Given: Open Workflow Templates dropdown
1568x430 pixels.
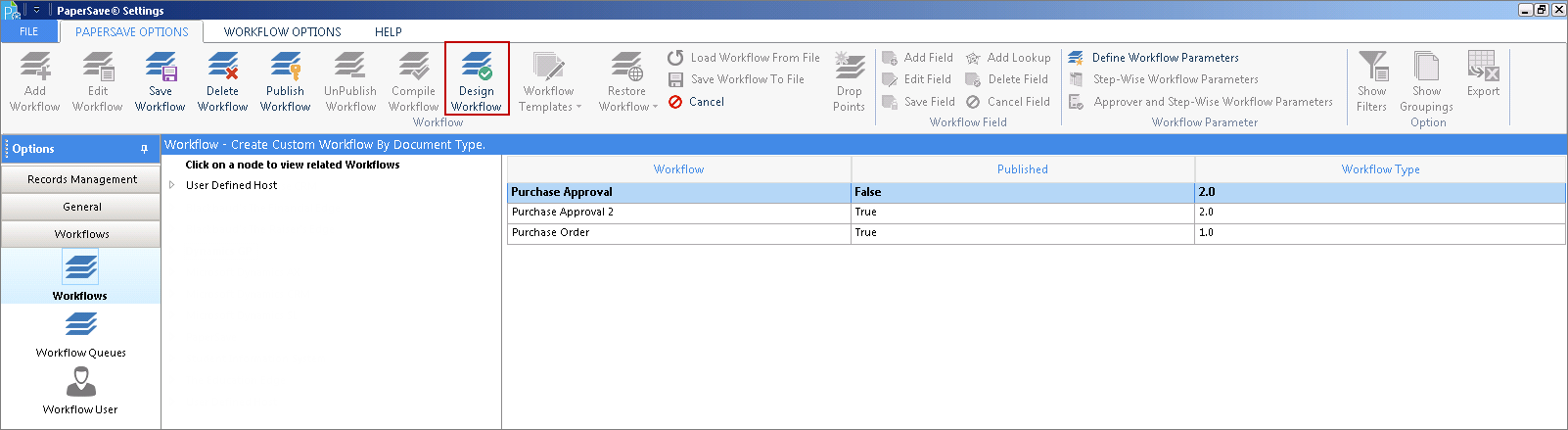Looking at the screenshot, I should pyautogui.click(x=549, y=81).
